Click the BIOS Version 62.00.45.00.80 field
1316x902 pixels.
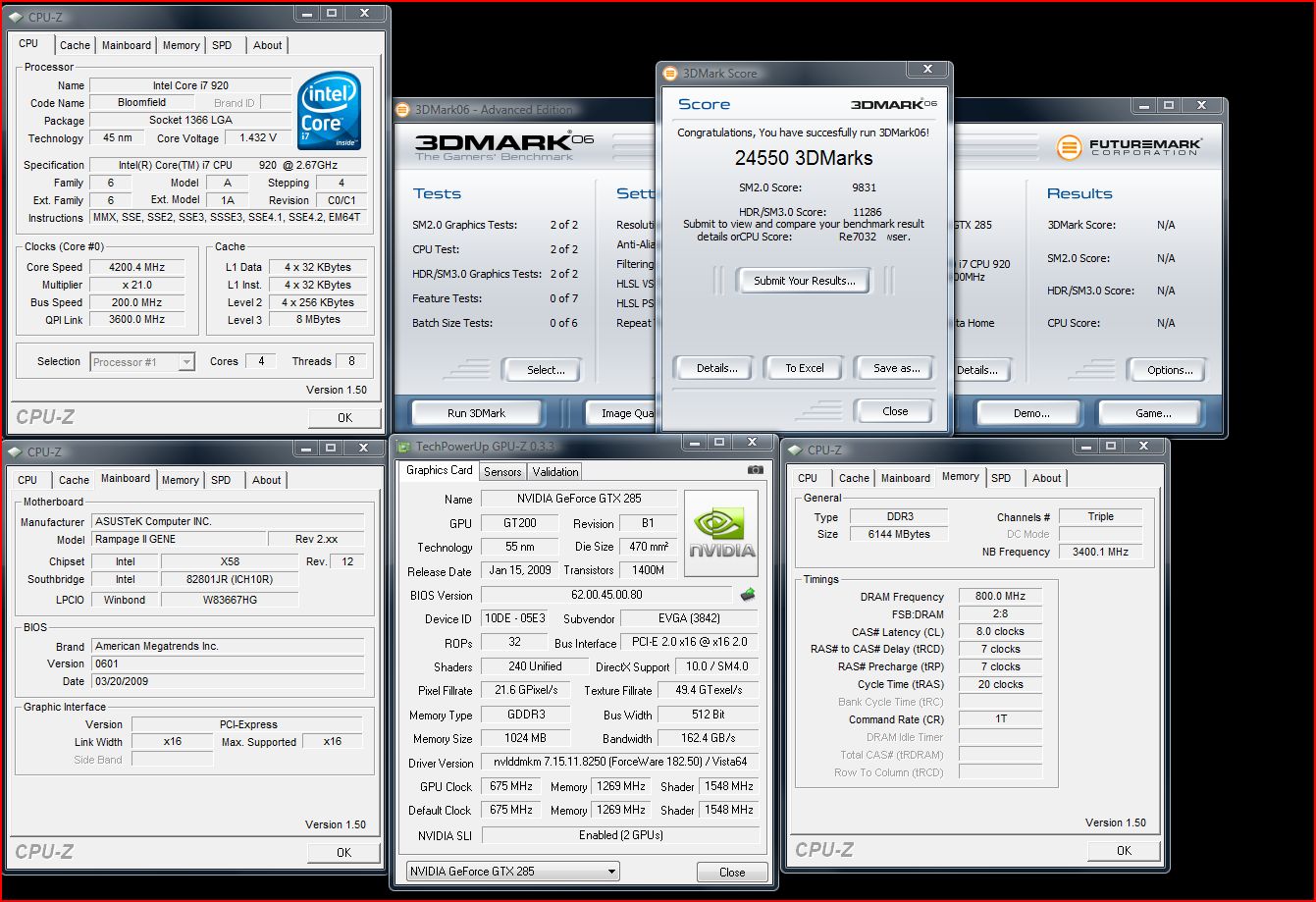click(606, 595)
